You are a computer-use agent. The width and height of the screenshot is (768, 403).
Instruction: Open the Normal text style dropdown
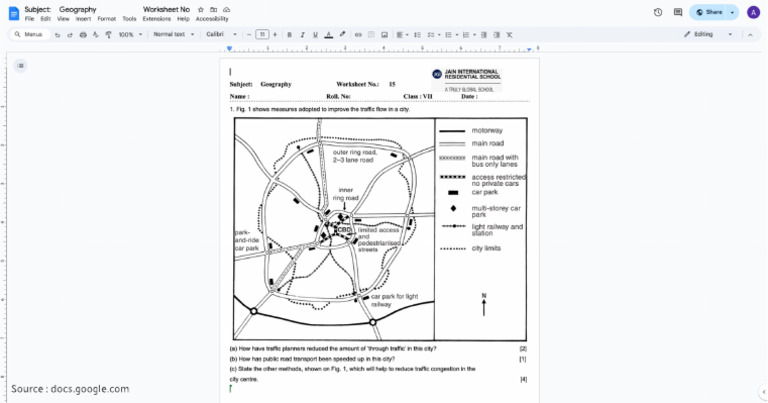click(x=173, y=35)
